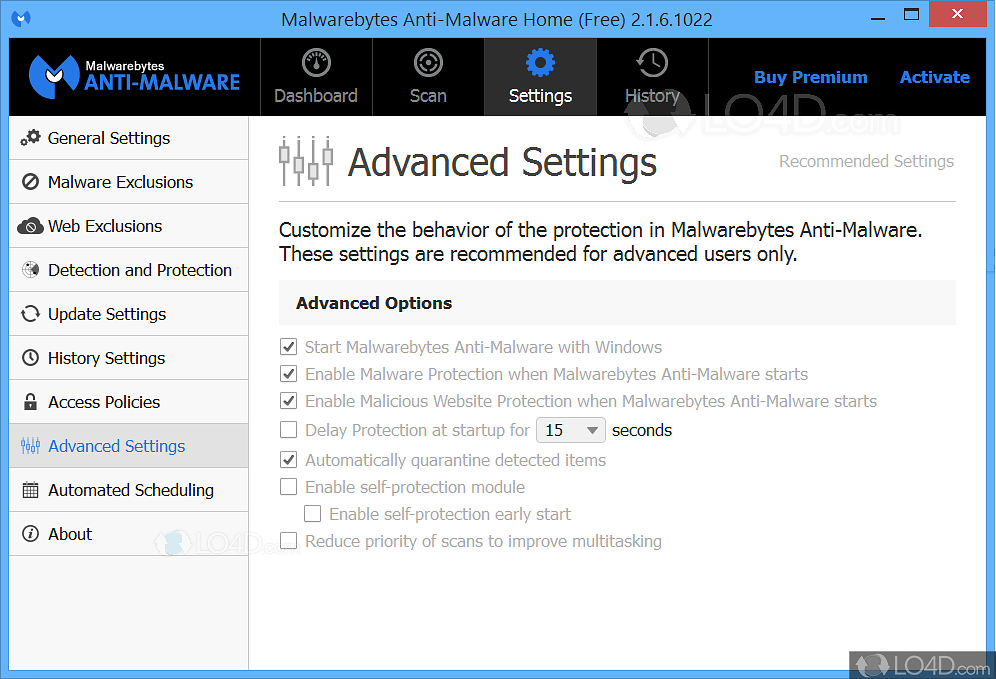996x679 pixels.
Task: Click the Update Settings refresh icon
Action: pos(30,314)
